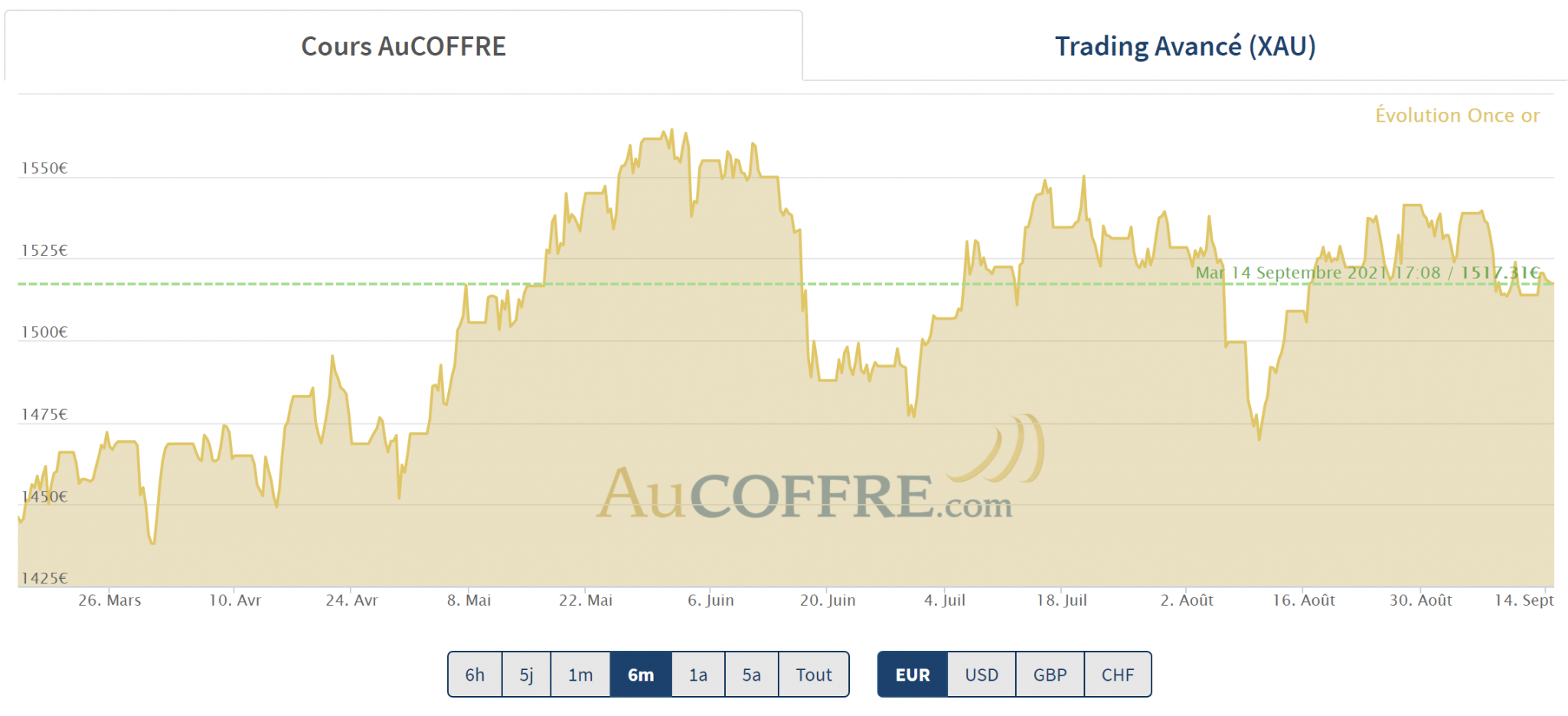Select the 1m time range
The image size is (1568, 716).
pos(580,675)
